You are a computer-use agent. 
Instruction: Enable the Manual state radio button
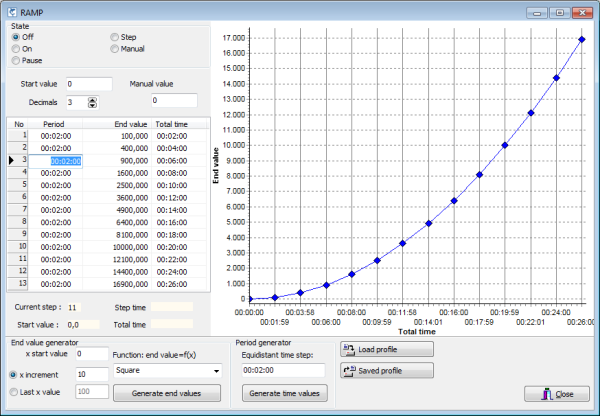115,48
